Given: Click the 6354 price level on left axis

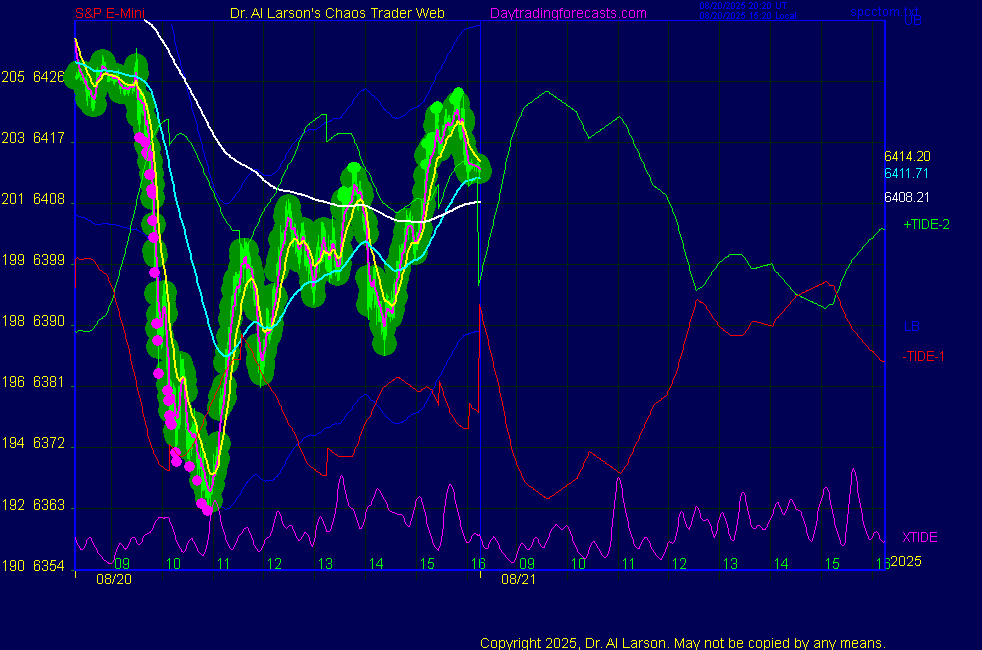Looking at the screenshot, I should click(x=48, y=567).
